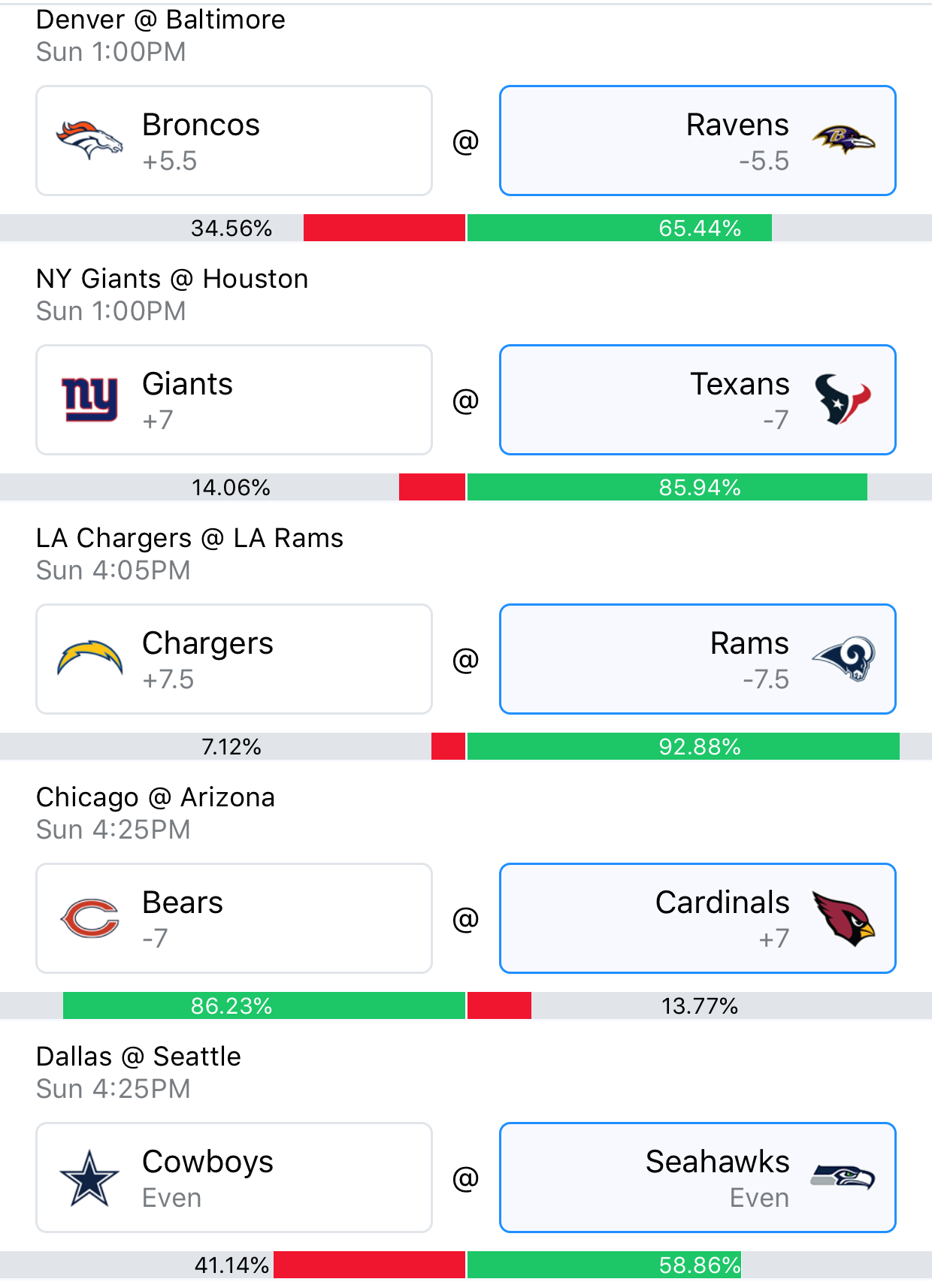Viewport: 932px width, 1288px height.
Task: Tap the Chargers lightning bolt logo
Action: 89,658
